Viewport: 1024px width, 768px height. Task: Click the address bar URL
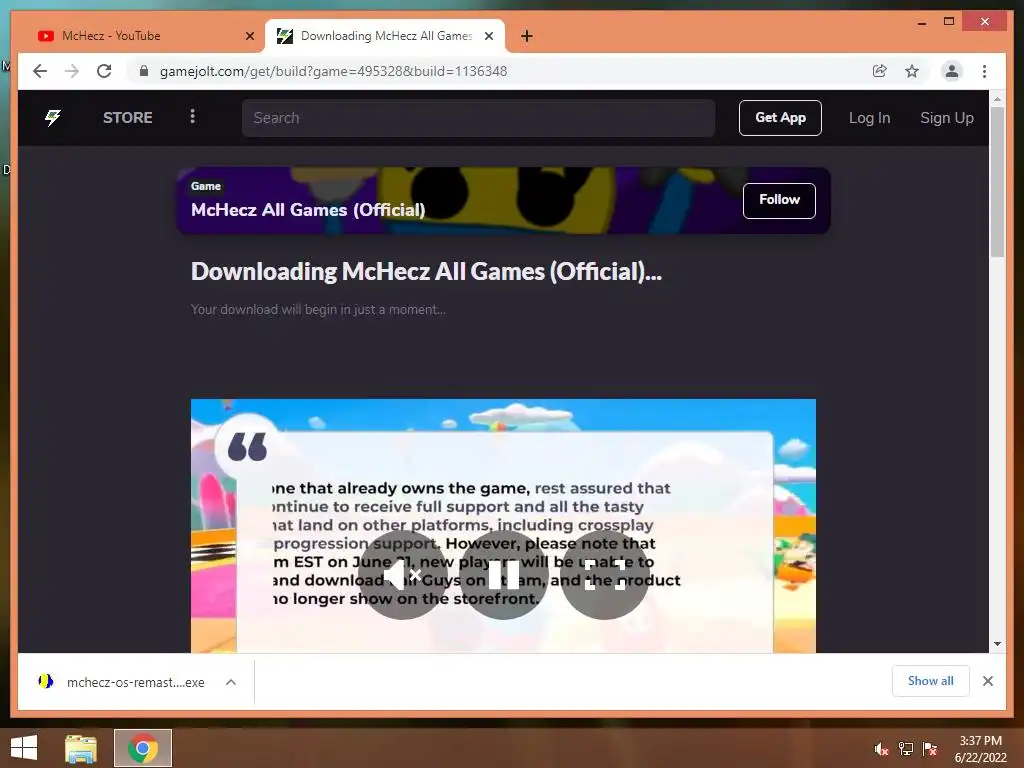coord(333,71)
